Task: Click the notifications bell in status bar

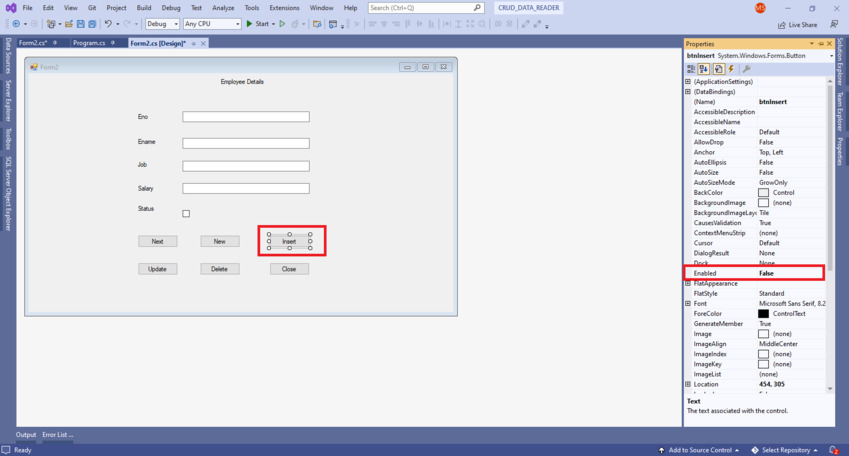Action: (x=833, y=450)
